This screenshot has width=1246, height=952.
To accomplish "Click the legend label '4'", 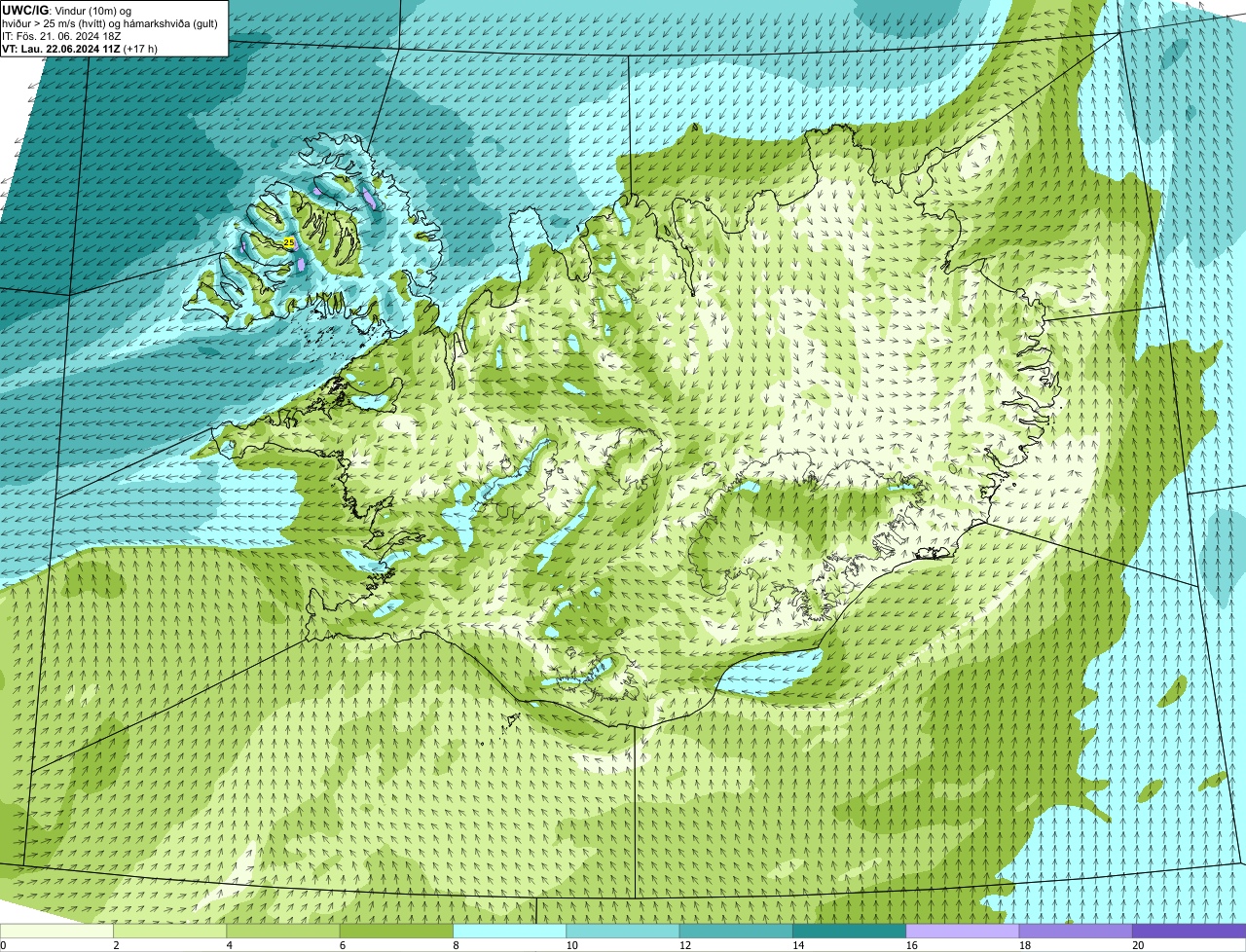I will (229, 945).
